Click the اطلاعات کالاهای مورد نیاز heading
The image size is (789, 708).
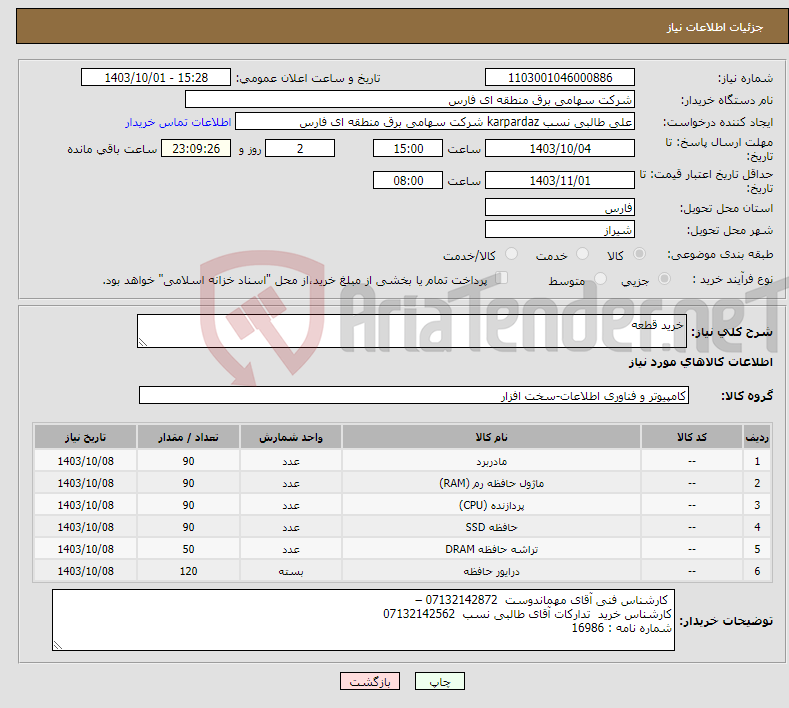[700, 362]
